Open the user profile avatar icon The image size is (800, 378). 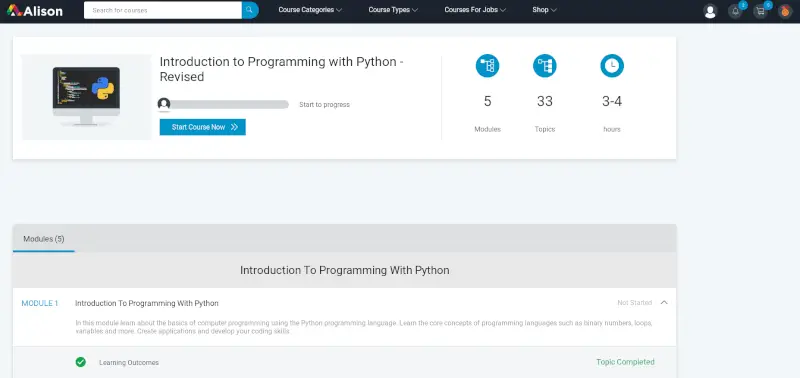[710, 11]
